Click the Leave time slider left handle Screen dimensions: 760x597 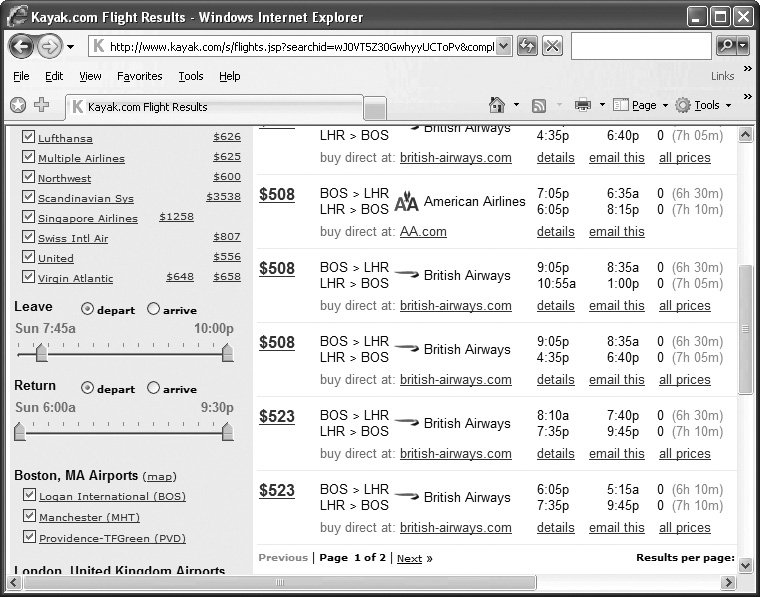coord(41,352)
